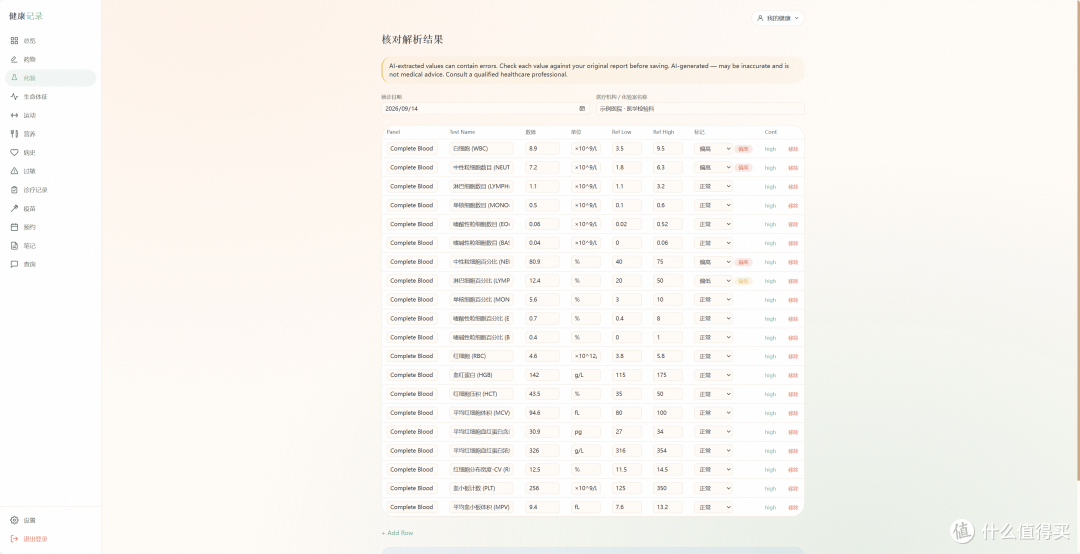Remove the (MPV) row
The width and height of the screenshot is (1080, 554).
click(793, 507)
